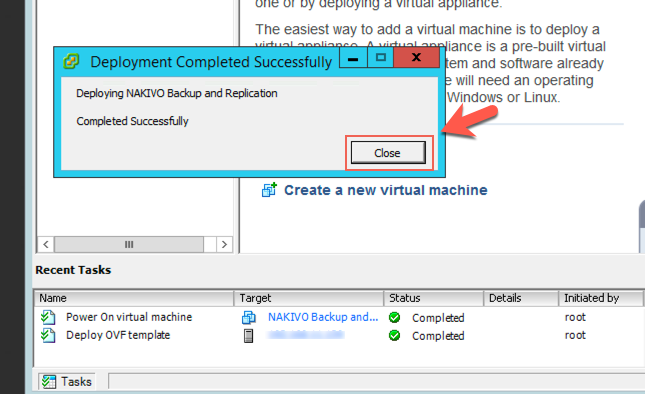Viewport: 645px width, 394px height.
Task: Open the NAKIVO Backup and... target link
Action: point(323,317)
